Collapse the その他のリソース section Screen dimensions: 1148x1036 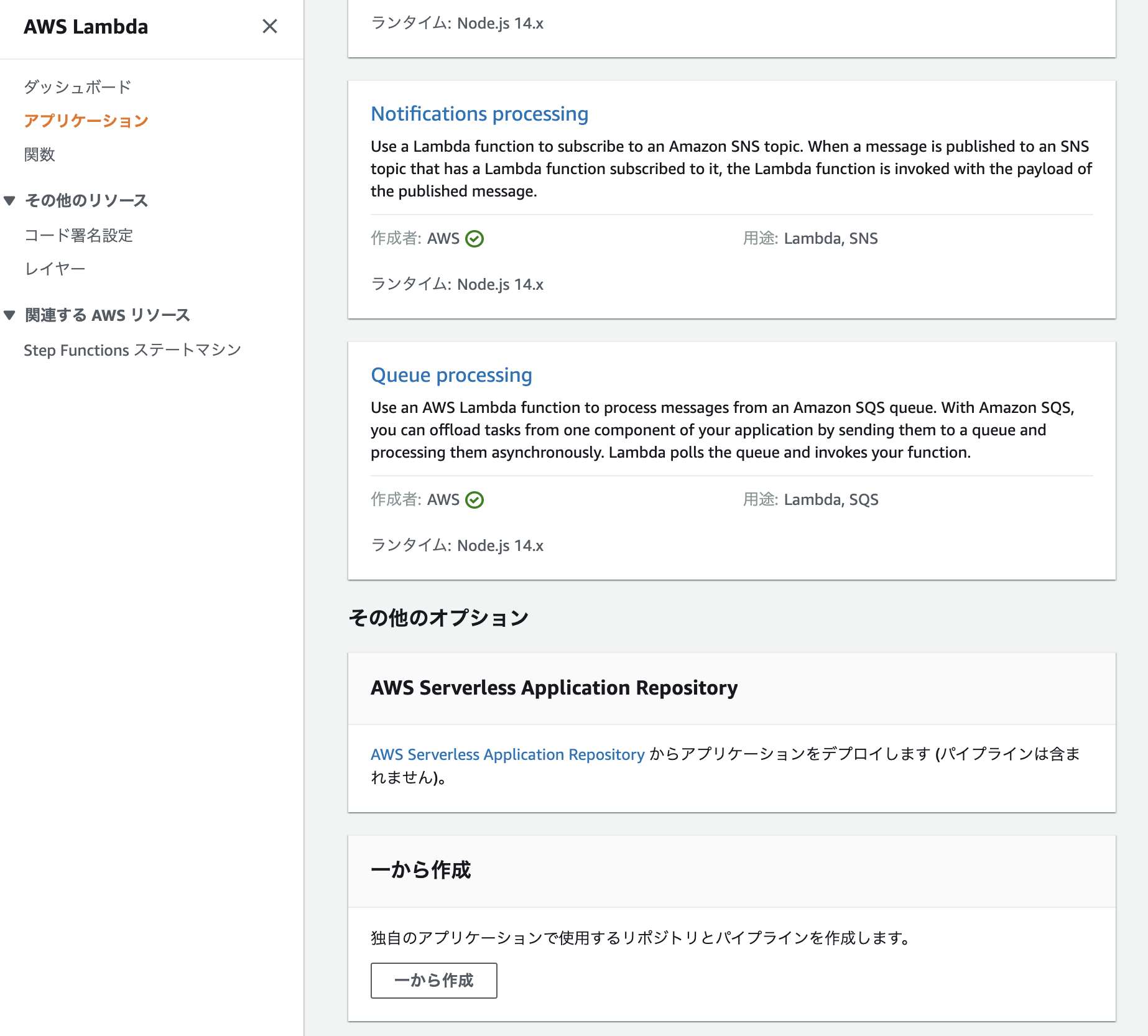[x=10, y=200]
